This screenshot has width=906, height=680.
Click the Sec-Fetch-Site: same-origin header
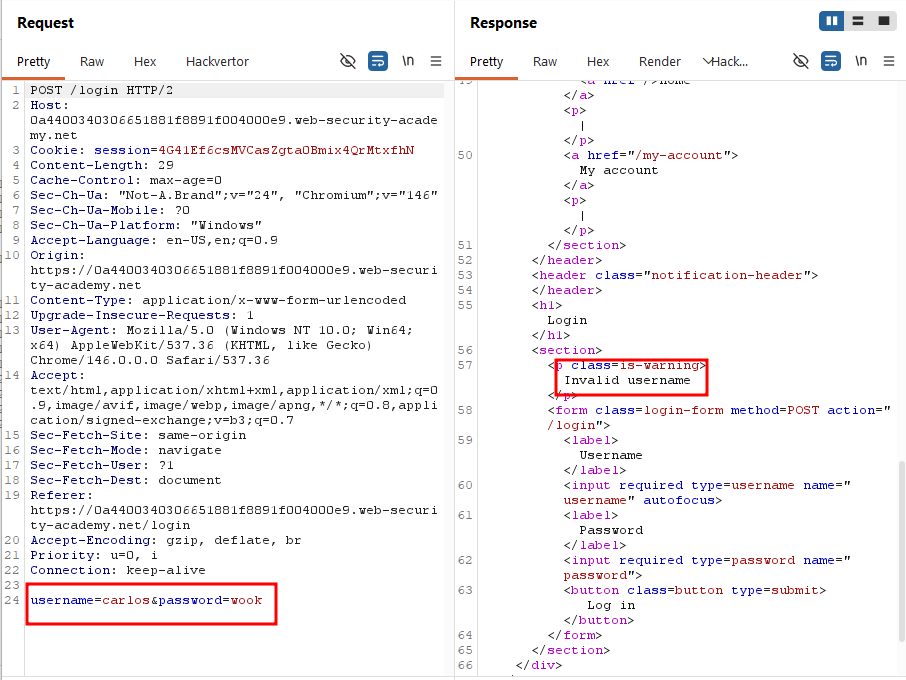click(138, 436)
